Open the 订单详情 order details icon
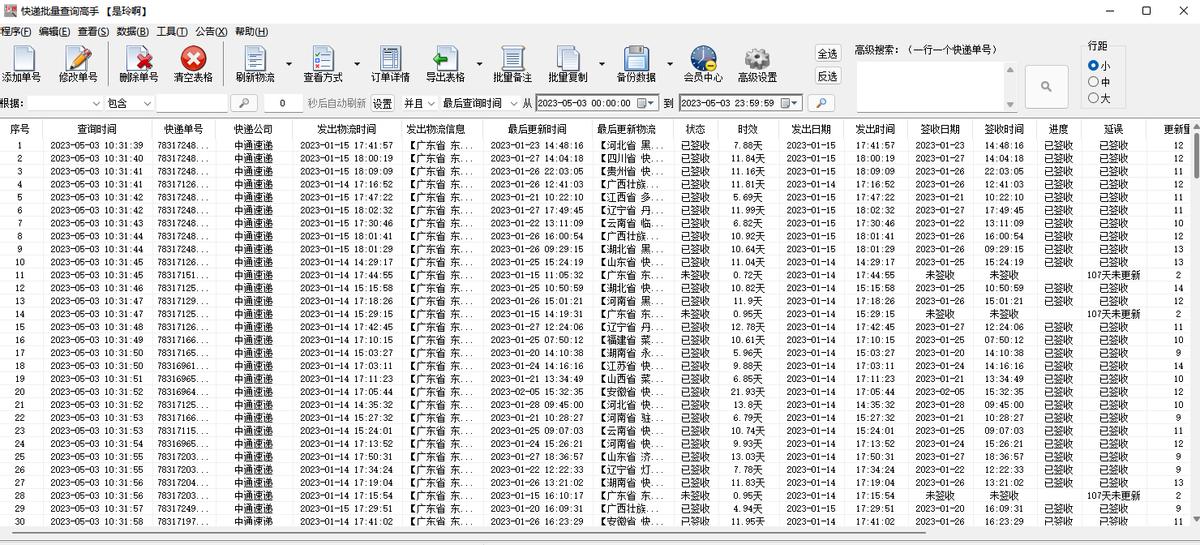Viewport: 1200px width, 545px height. pyautogui.click(x=389, y=58)
